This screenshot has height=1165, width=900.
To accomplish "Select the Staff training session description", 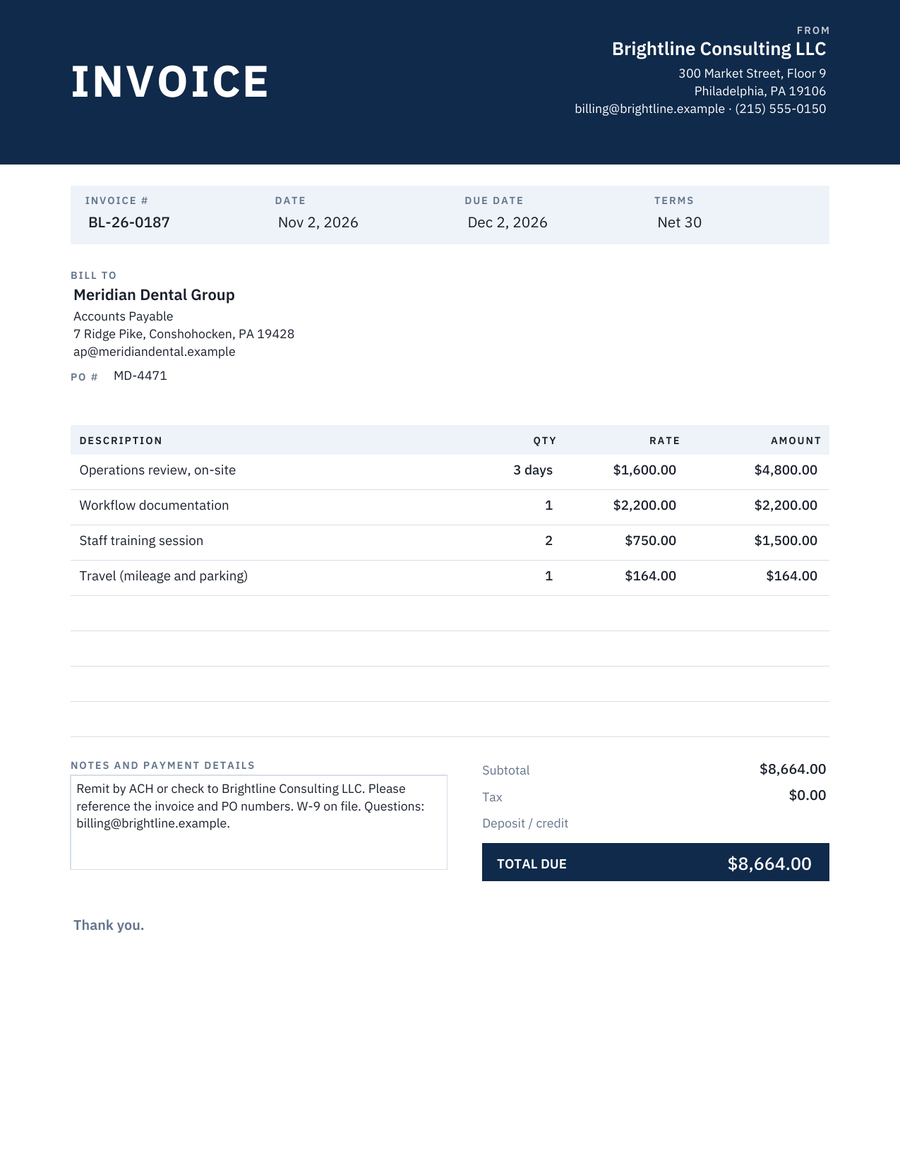I will [141, 540].
